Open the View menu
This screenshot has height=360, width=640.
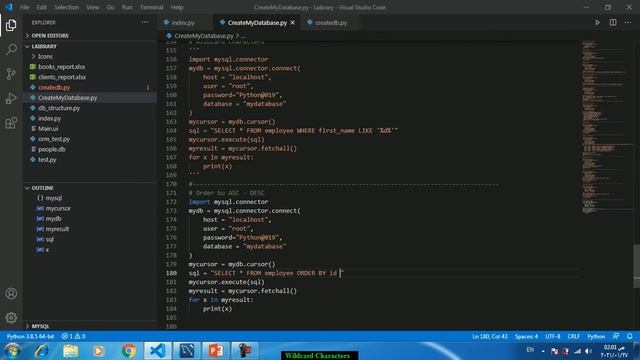pyautogui.click(x=93, y=7)
